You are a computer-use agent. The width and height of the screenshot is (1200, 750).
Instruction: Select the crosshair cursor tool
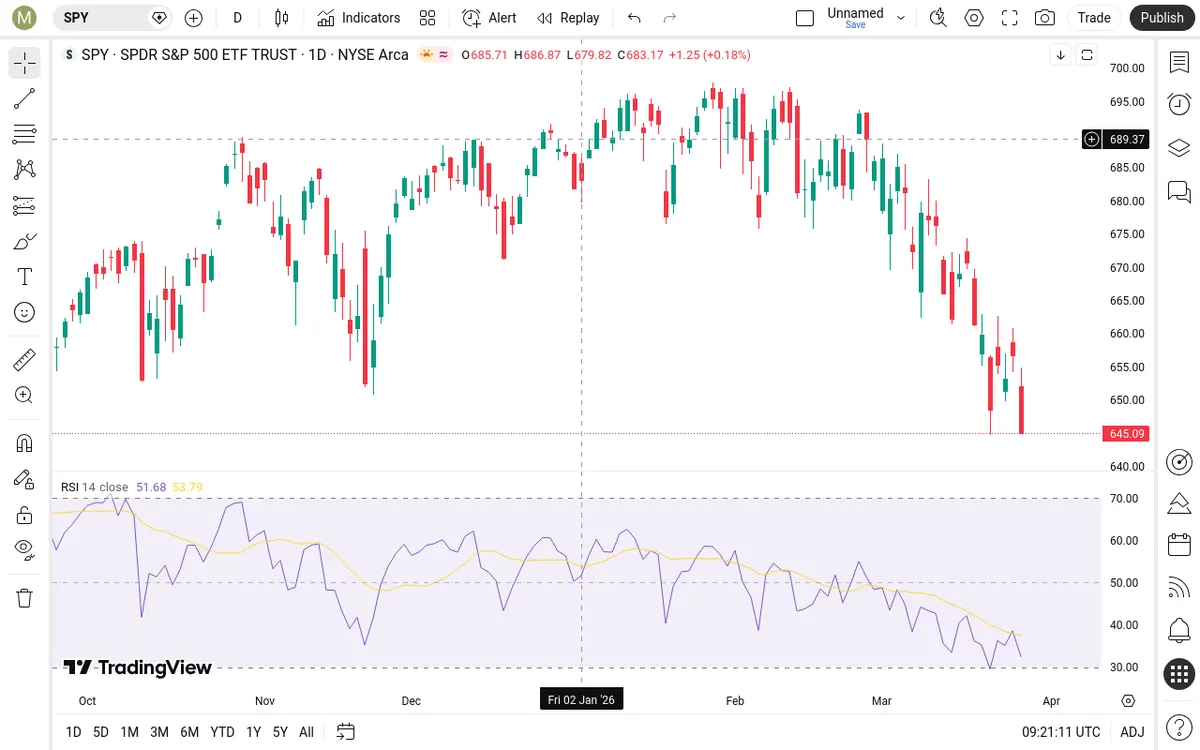click(25, 64)
